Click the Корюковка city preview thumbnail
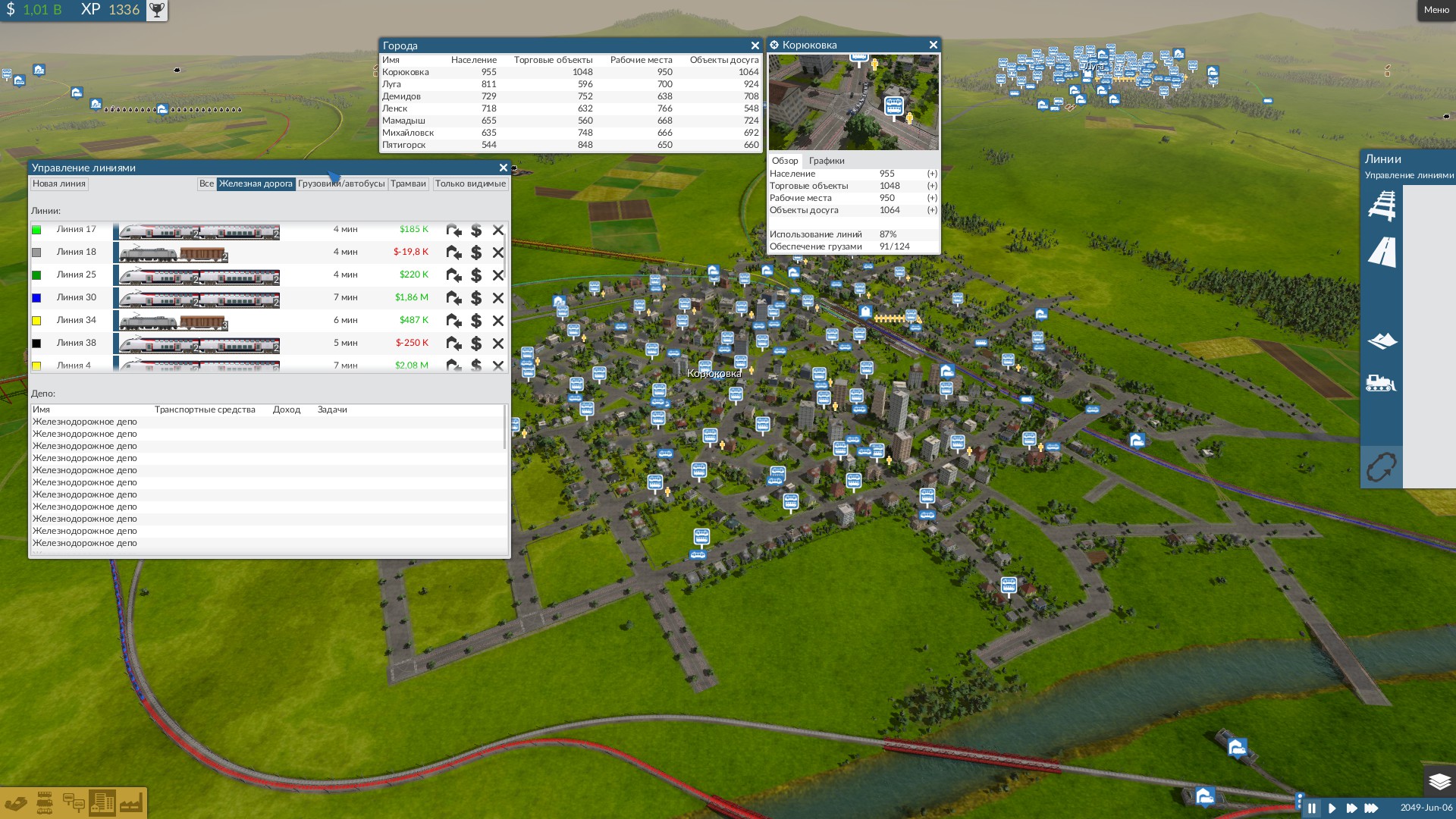This screenshot has width=1456, height=819. click(854, 102)
